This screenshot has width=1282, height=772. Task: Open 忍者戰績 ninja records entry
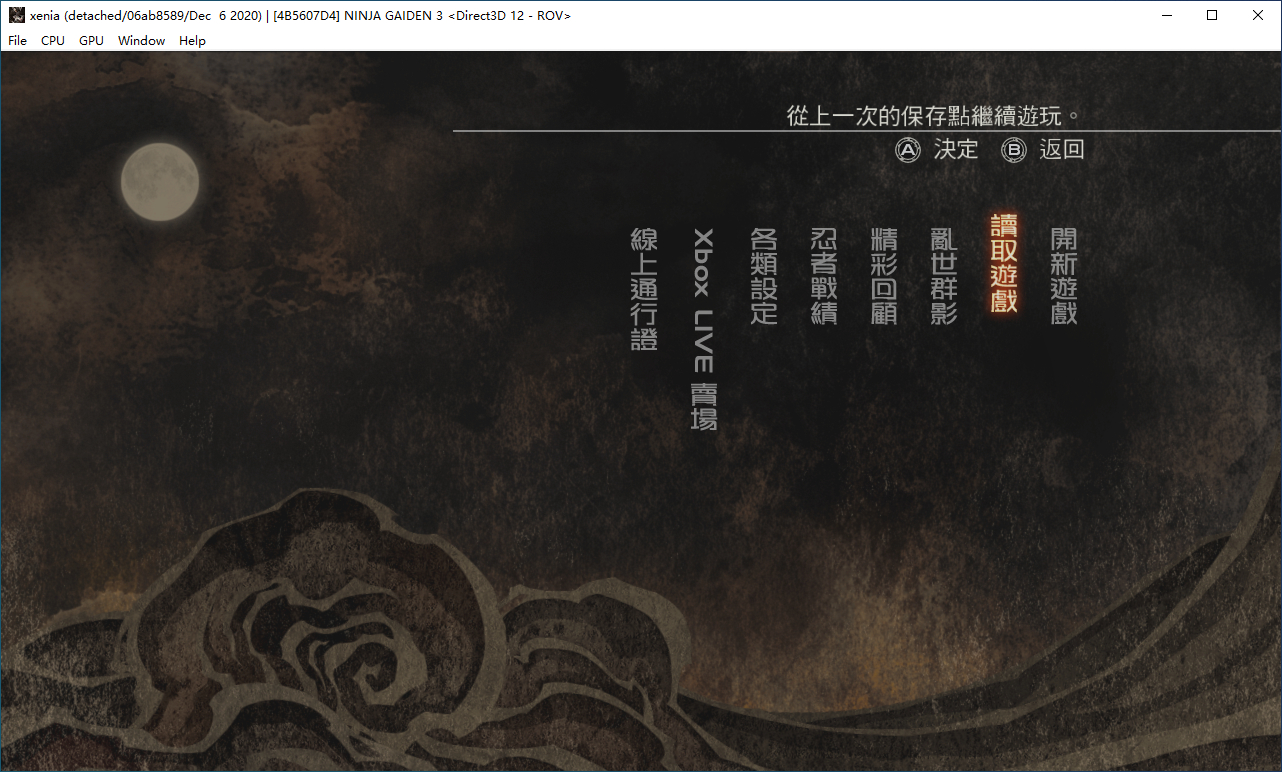[824, 275]
